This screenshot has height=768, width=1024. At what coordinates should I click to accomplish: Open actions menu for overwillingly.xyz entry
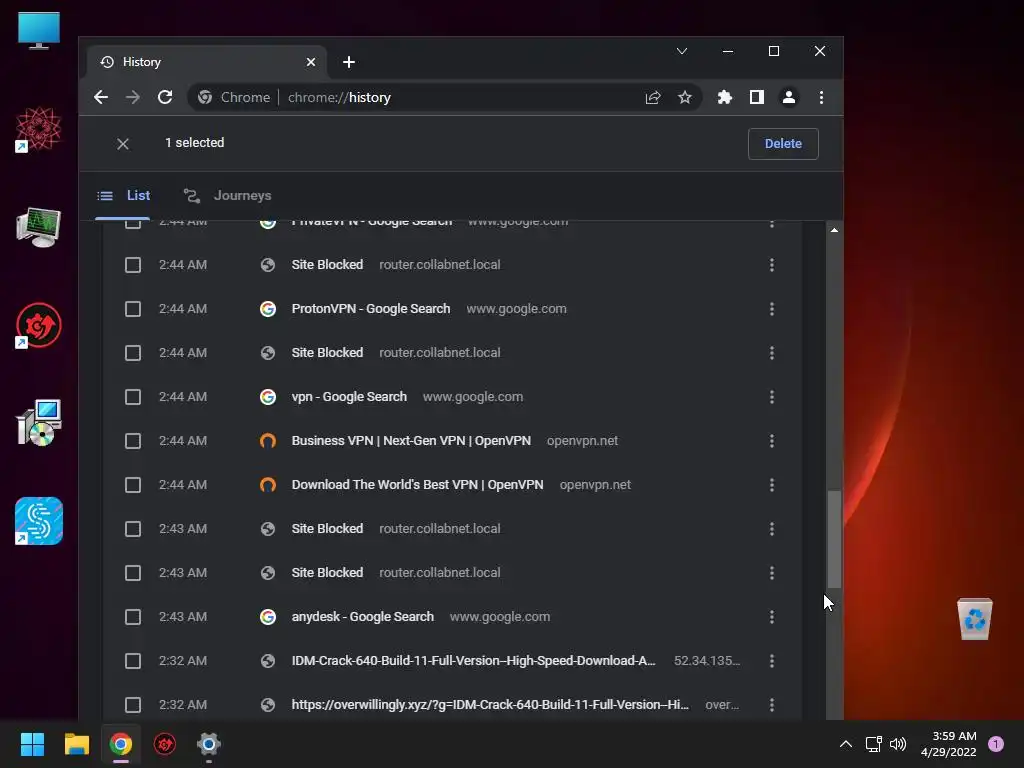[x=771, y=705]
